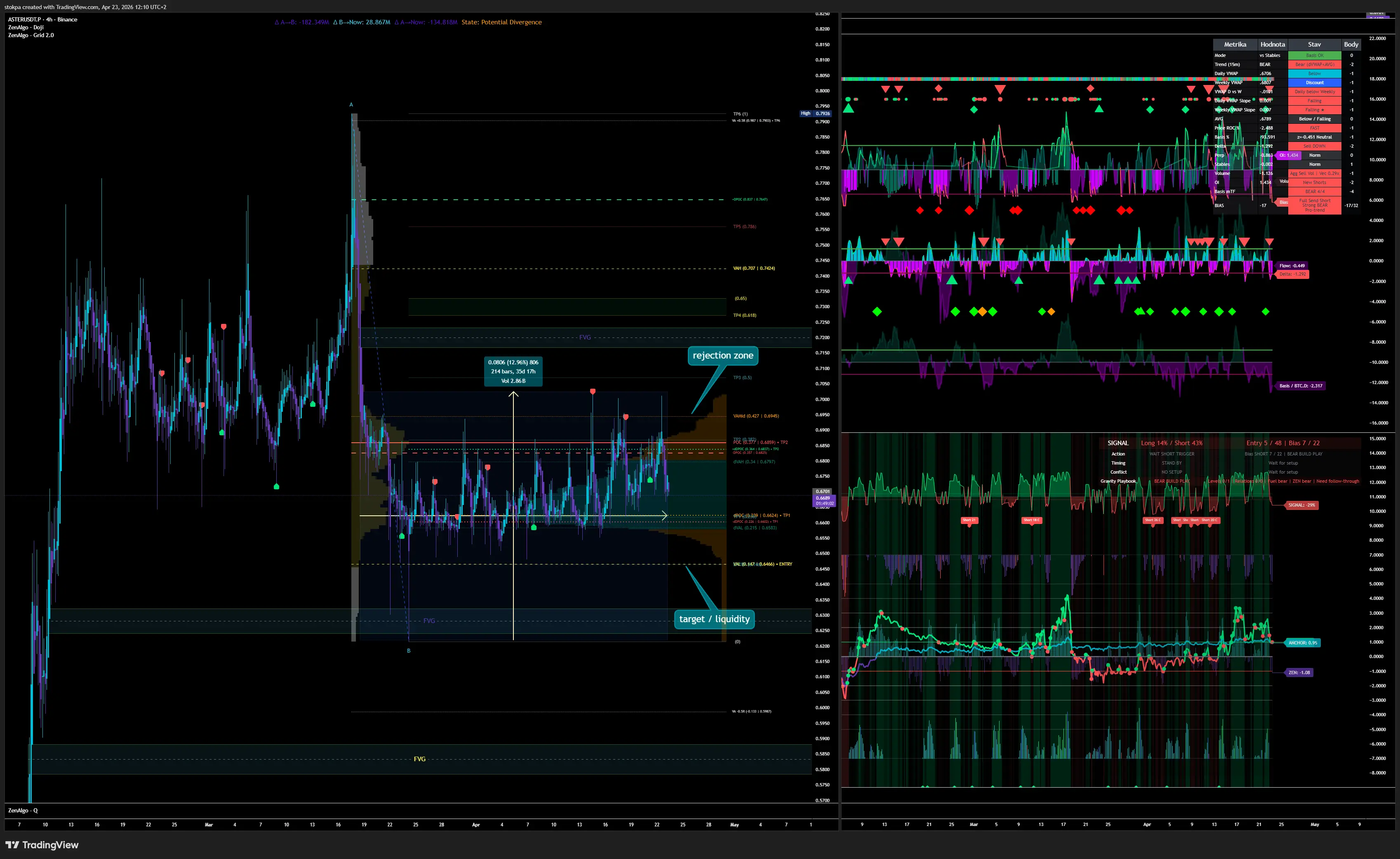Click the ANCHOR: 0.95 teal value tag
1400x859 pixels.
coord(1302,643)
